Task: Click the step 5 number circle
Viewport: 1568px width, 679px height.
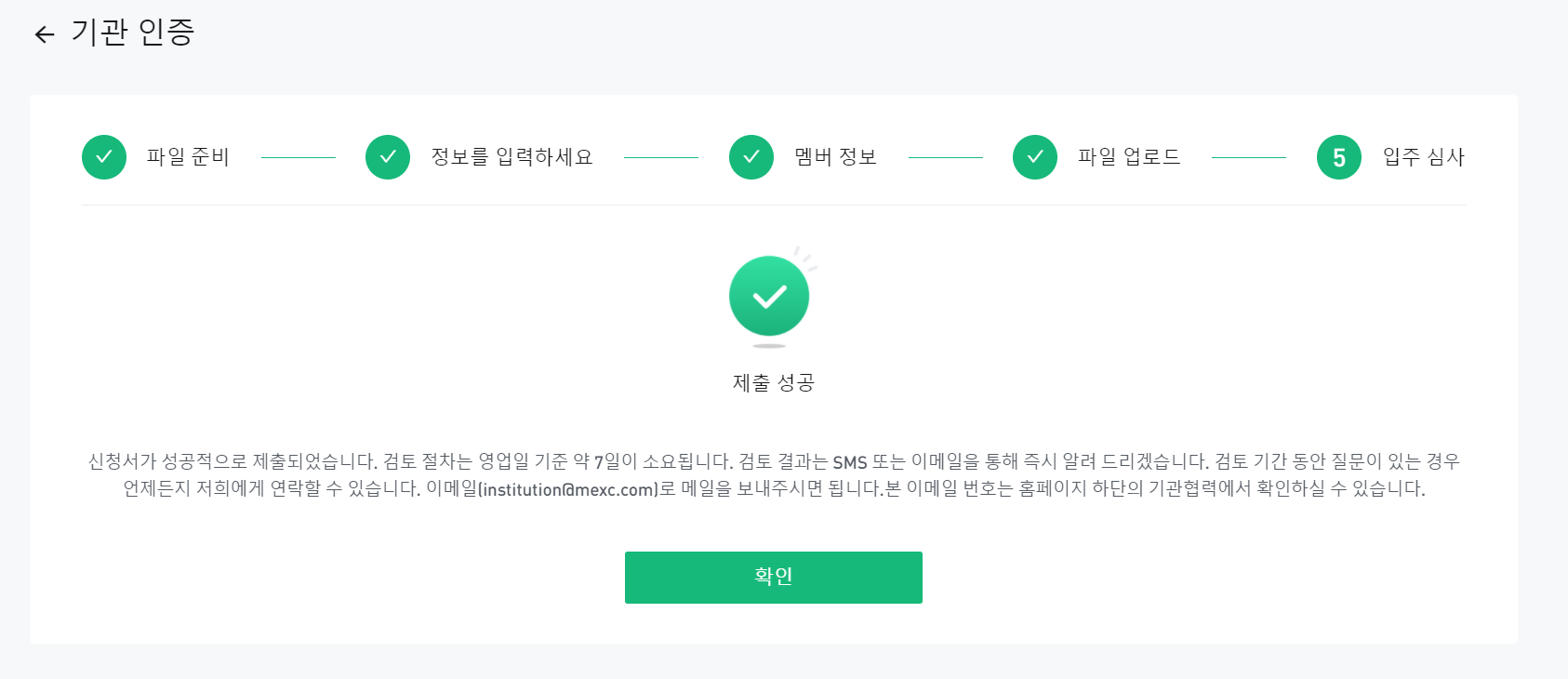Action: pos(1339,157)
